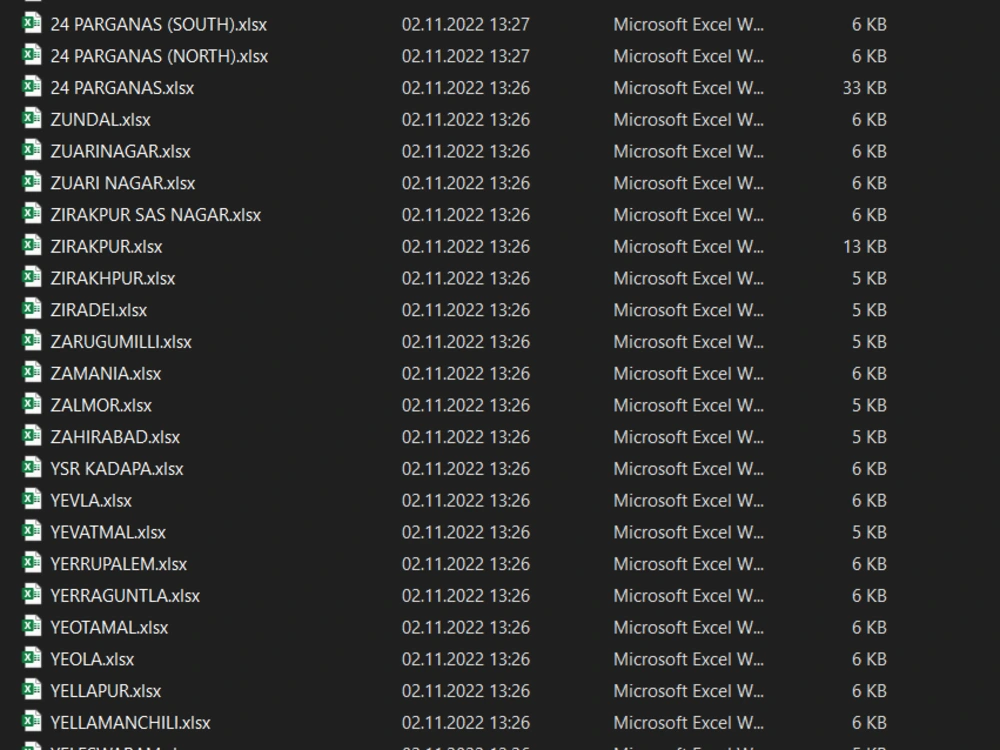Screen dimensions: 1000x750
Task: Select the file name ZAMANIA.xlsx
Action: pos(105,374)
